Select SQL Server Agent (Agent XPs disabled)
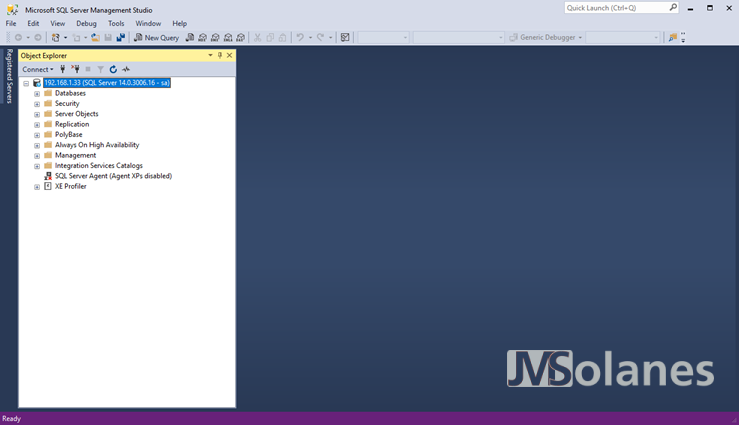Screen dimensions: 740x425 tap(113, 176)
